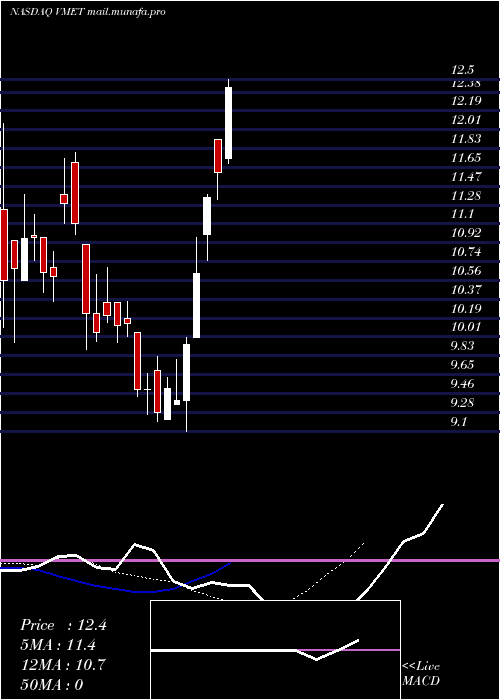Click the 9.83 price axis label
The image size is (500, 700).
coord(462,346)
